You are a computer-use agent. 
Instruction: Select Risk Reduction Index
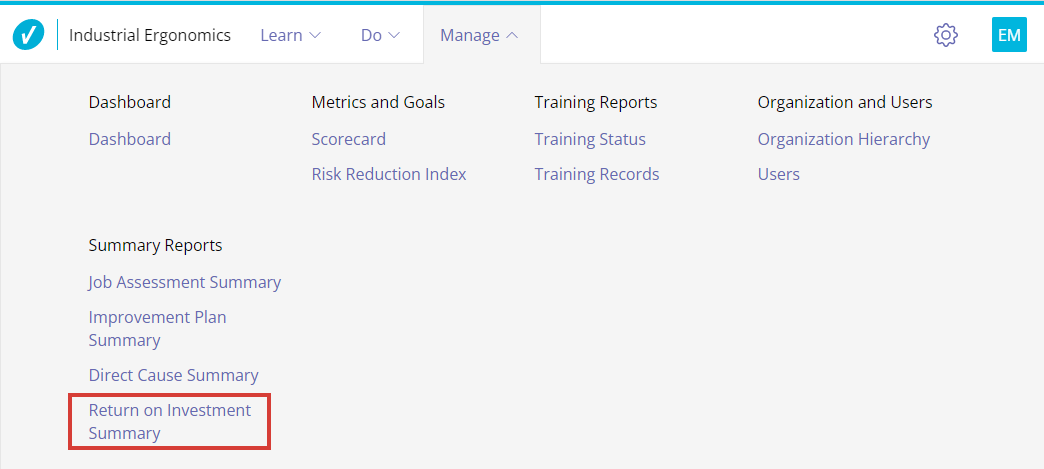(389, 174)
